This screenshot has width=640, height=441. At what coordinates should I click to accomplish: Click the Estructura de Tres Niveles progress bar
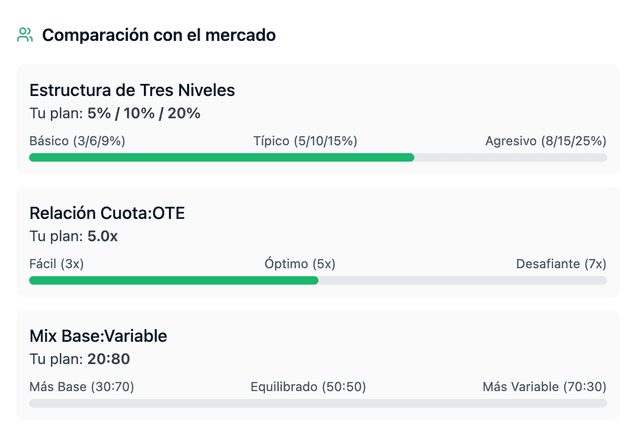click(318, 157)
